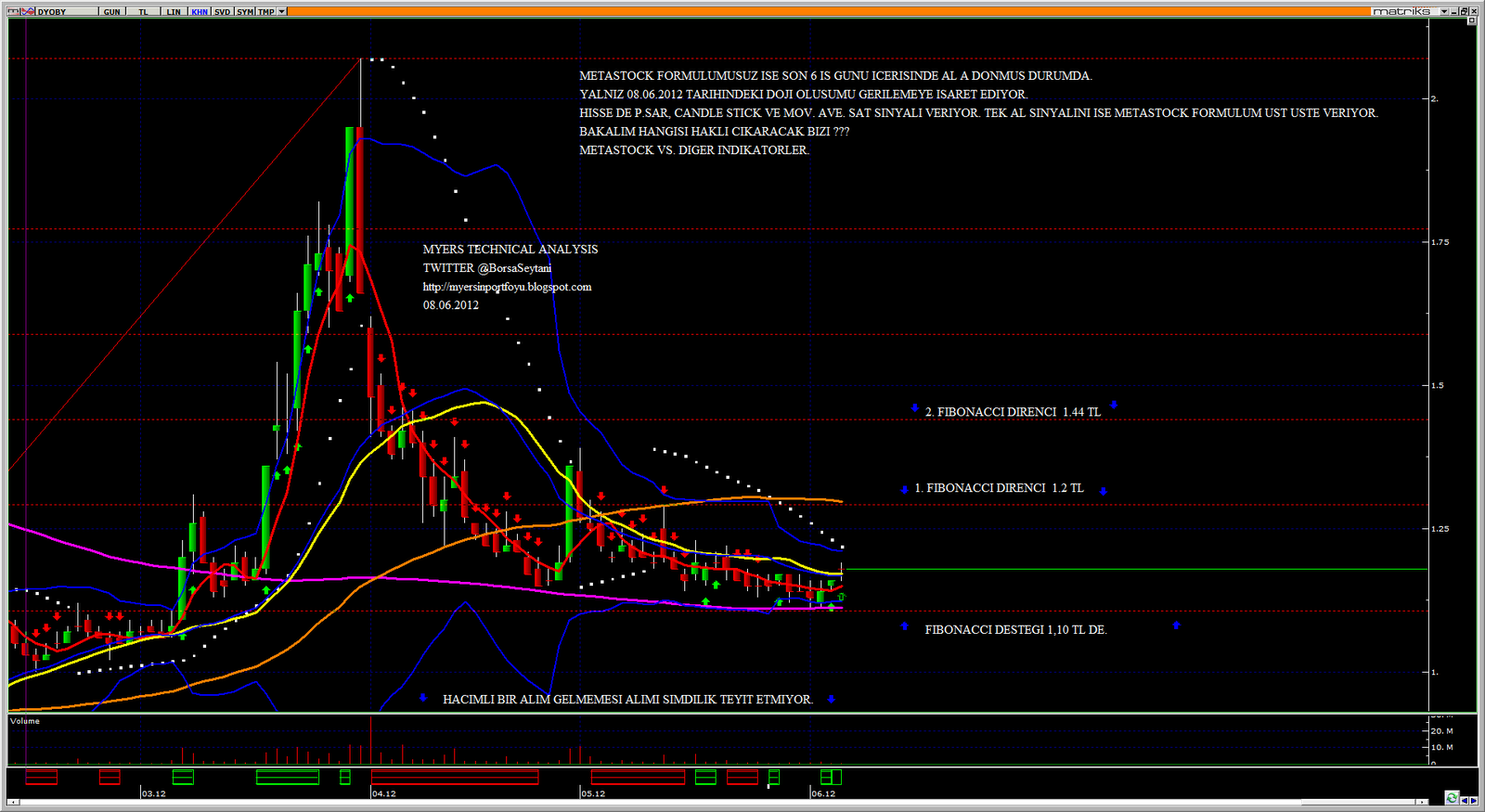The width and height of the screenshot is (1485, 812).
Task: Restore the chart window
Action: point(1464,11)
